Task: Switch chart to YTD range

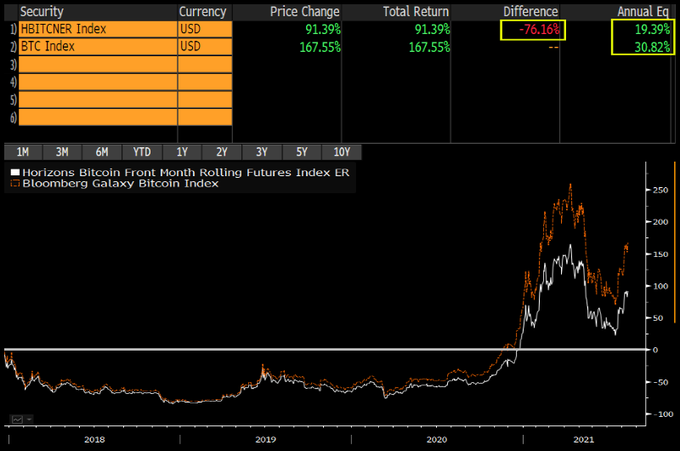Action: click(x=142, y=152)
